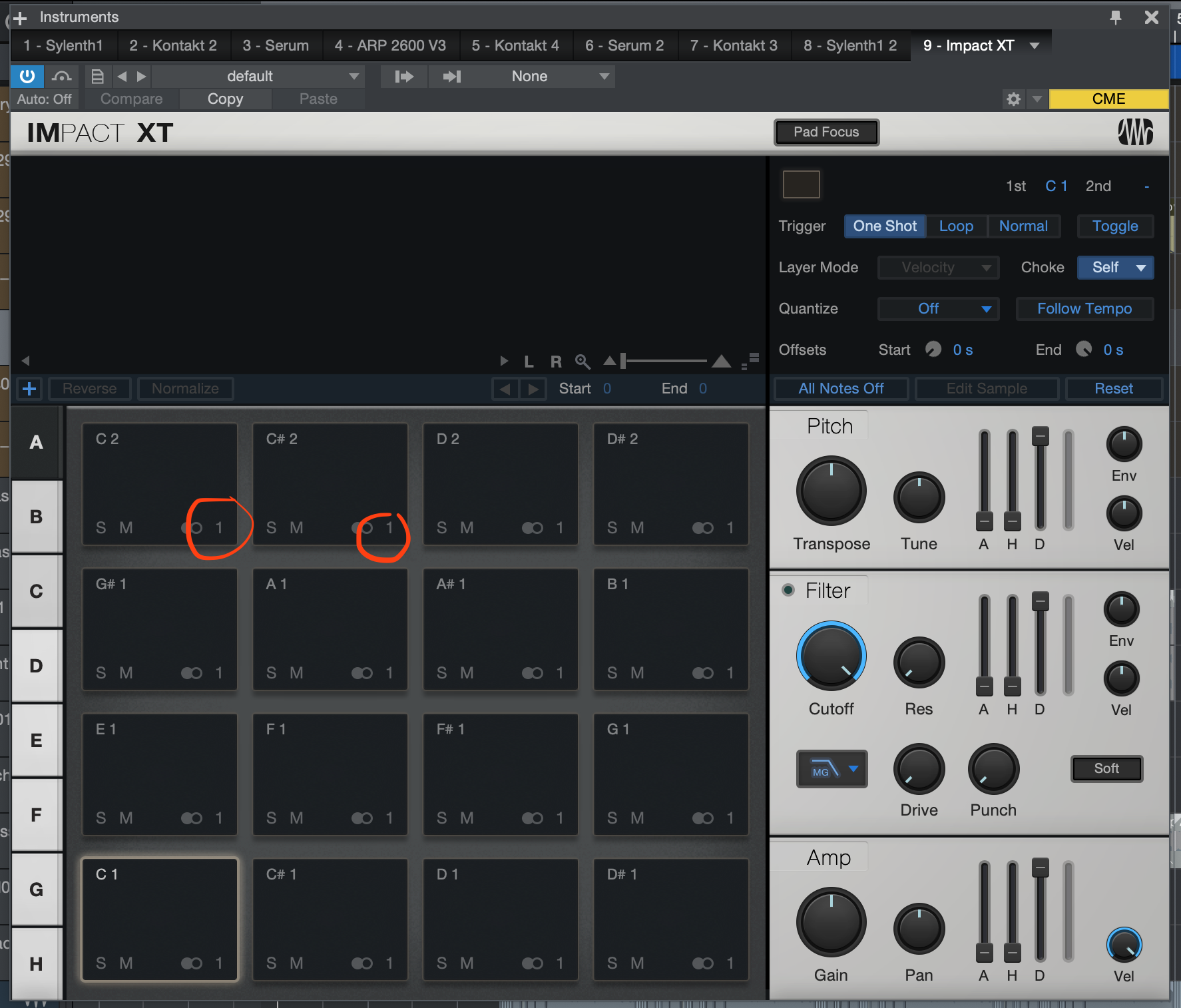This screenshot has height=1008, width=1181.
Task: Load previous preset with left arrow
Action: tap(122, 77)
